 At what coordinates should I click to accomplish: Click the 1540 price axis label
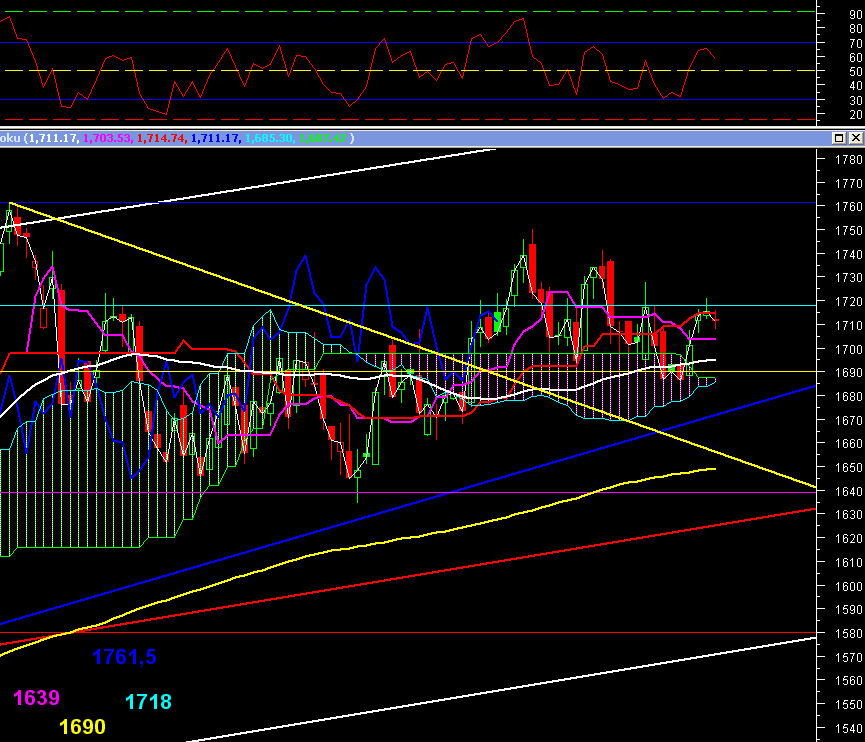[848, 728]
